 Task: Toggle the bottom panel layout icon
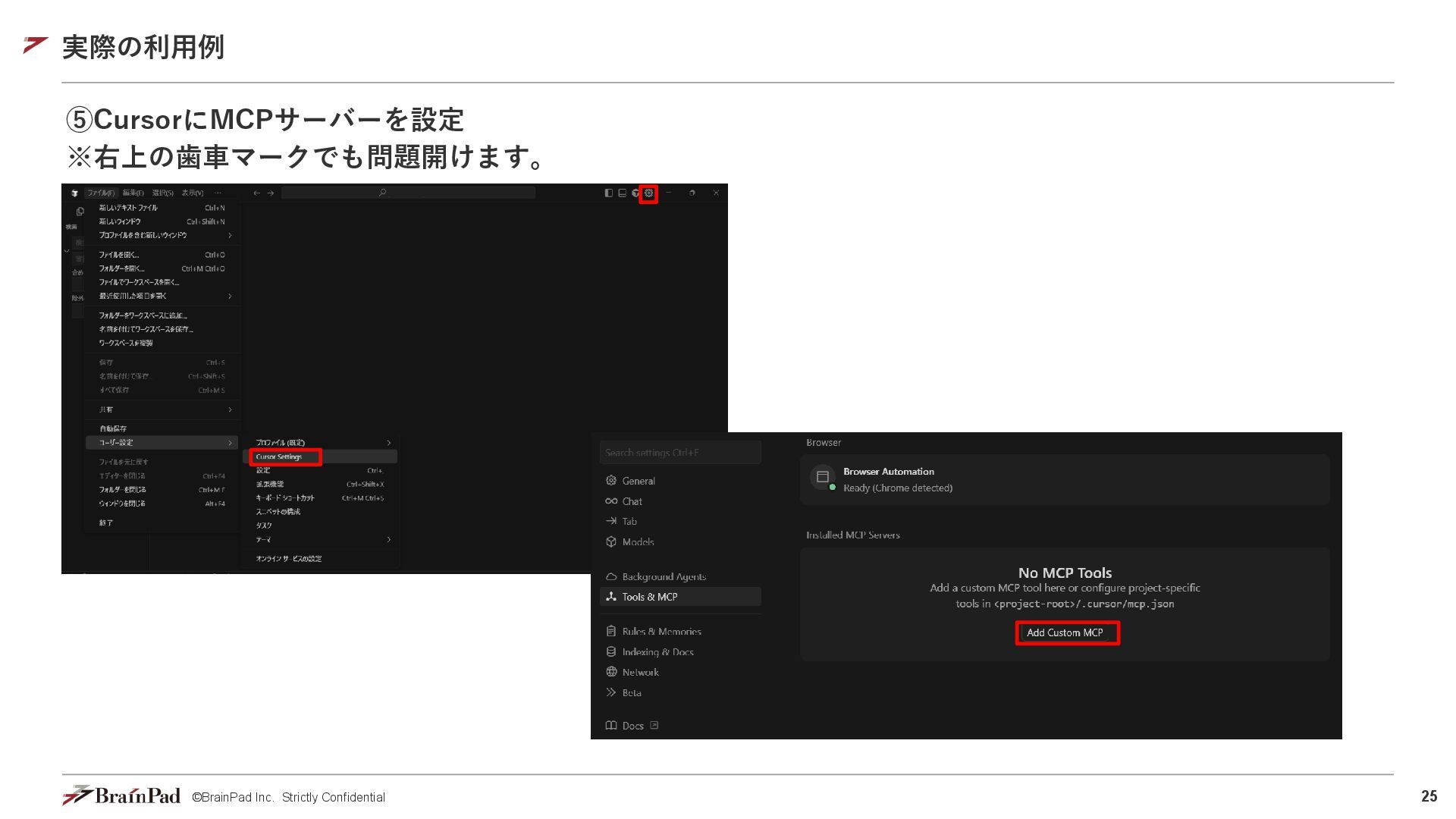click(622, 193)
